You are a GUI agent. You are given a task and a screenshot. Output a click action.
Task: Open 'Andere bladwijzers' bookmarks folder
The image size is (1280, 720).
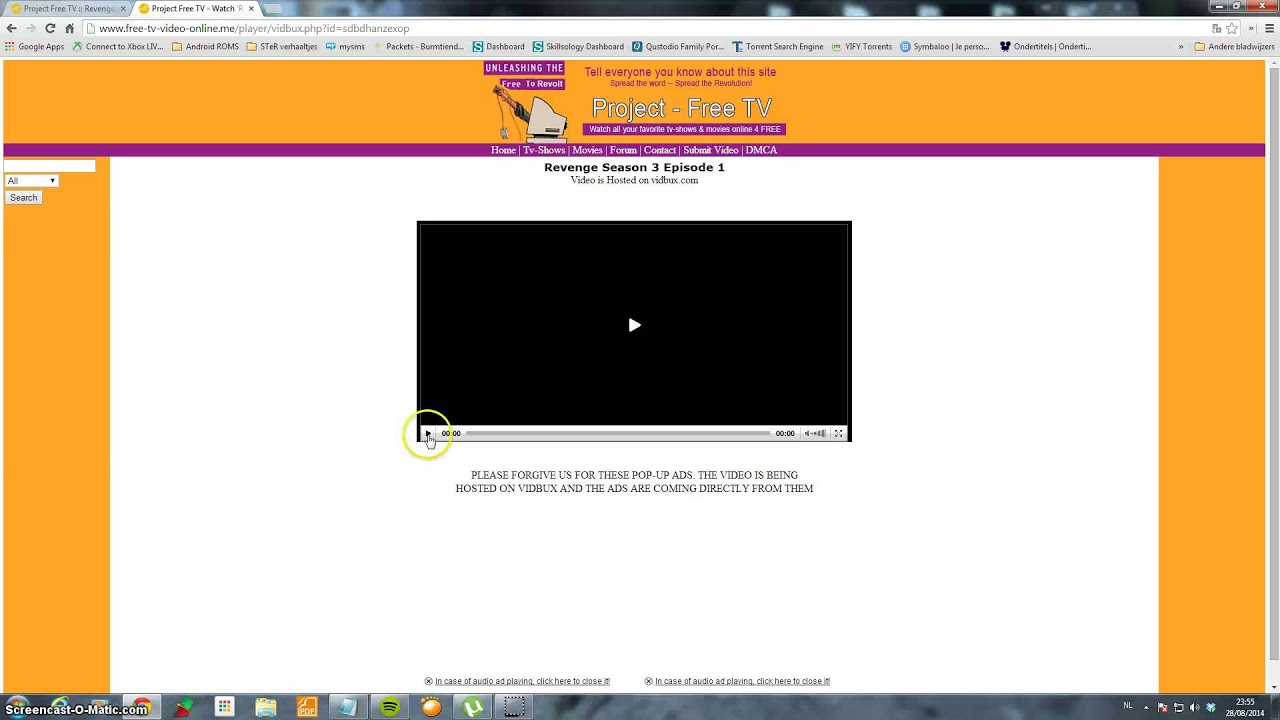coord(1235,46)
